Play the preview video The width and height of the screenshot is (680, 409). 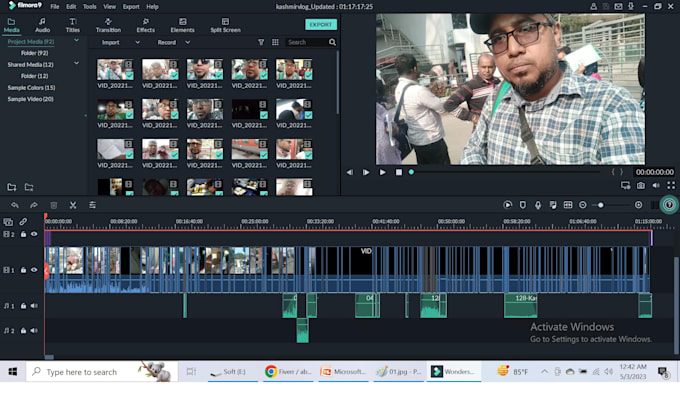(382, 172)
